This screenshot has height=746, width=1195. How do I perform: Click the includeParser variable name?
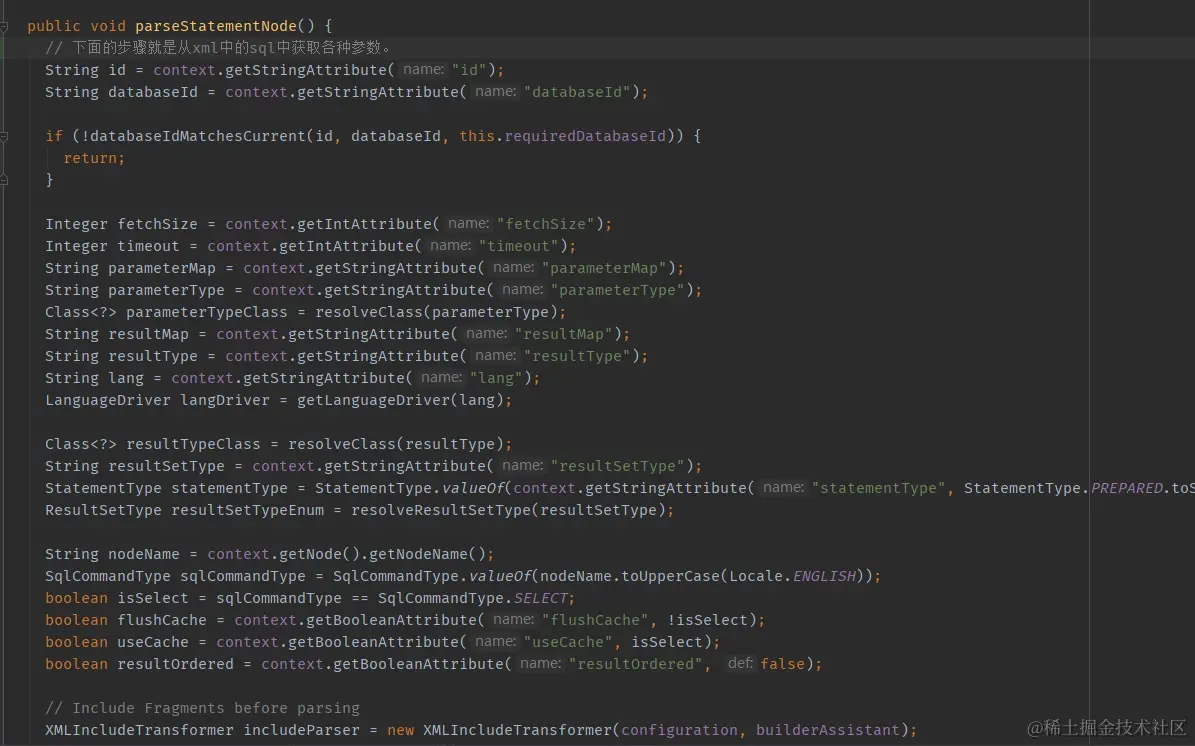tap(301, 730)
